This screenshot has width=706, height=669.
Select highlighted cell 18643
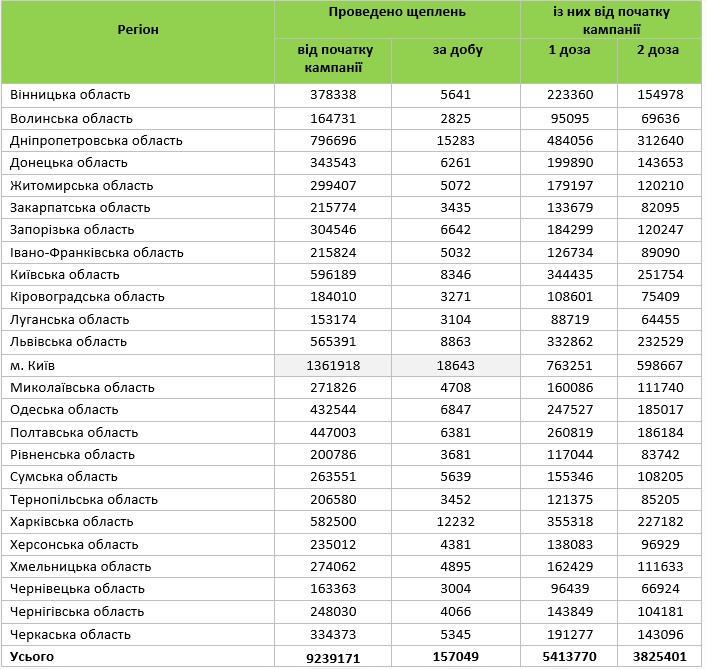[456, 366]
